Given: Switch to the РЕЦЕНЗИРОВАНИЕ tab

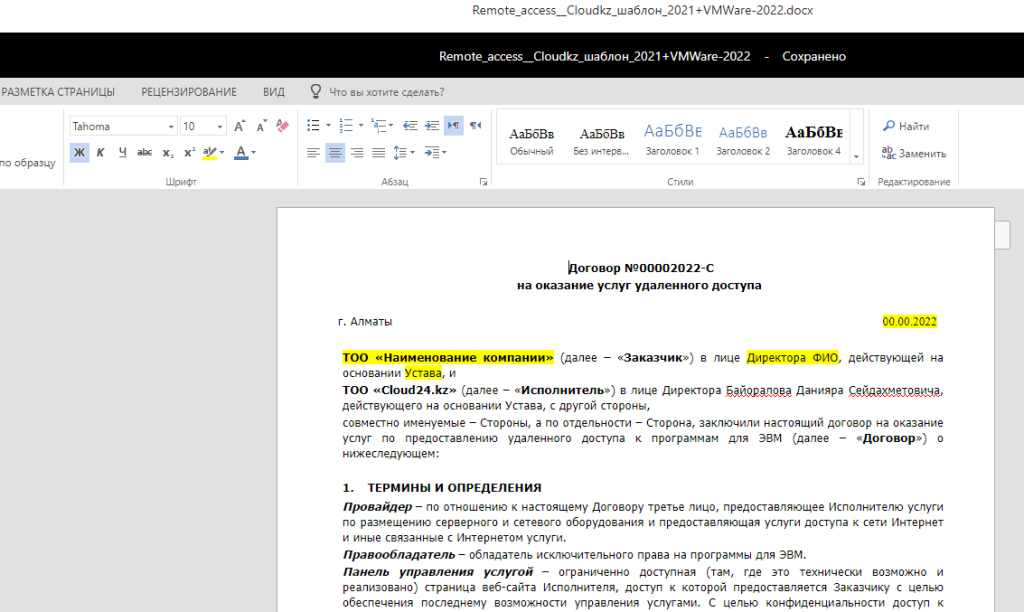Looking at the screenshot, I should point(189,92).
